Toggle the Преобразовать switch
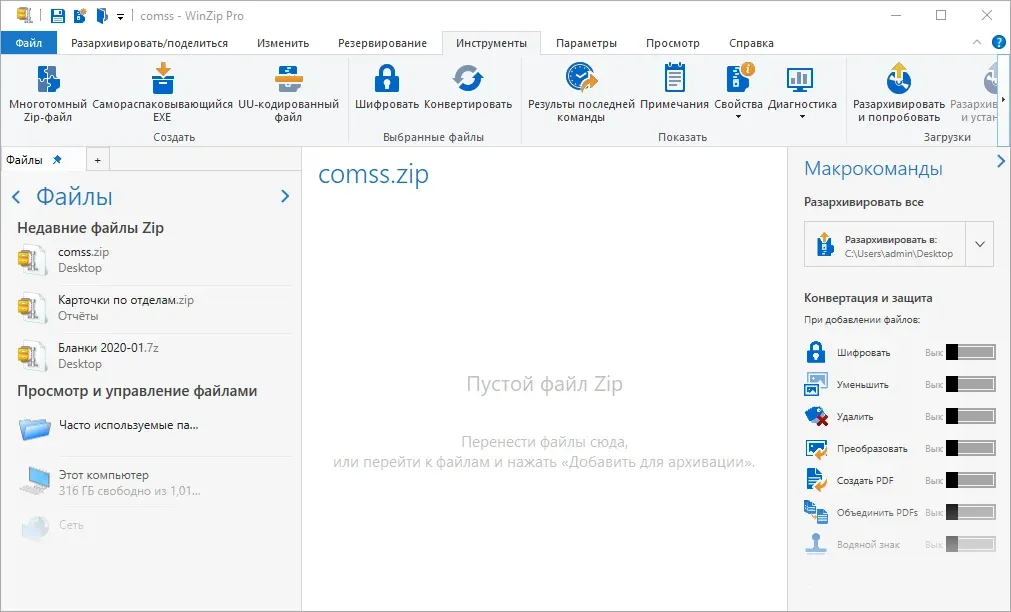Image resolution: width=1011 pixels, height=612 pixels. click(x=970, y=448)
